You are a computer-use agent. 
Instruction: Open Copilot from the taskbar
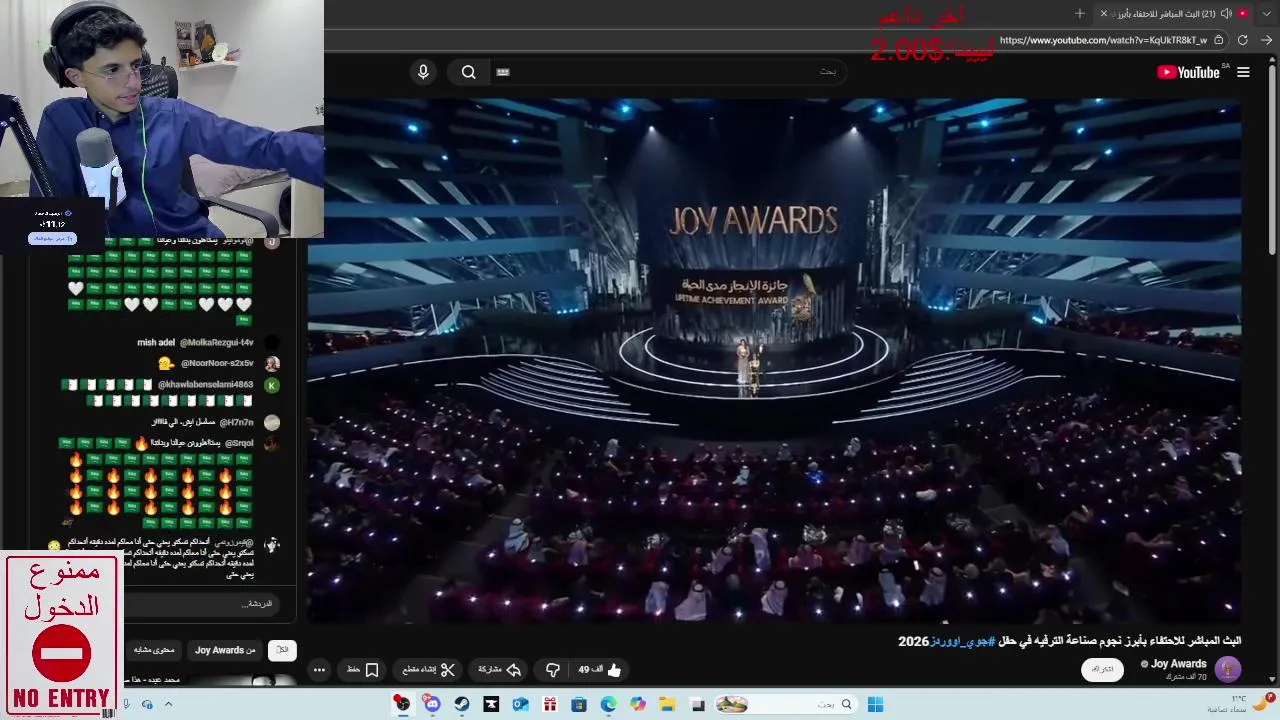[638, 705]
